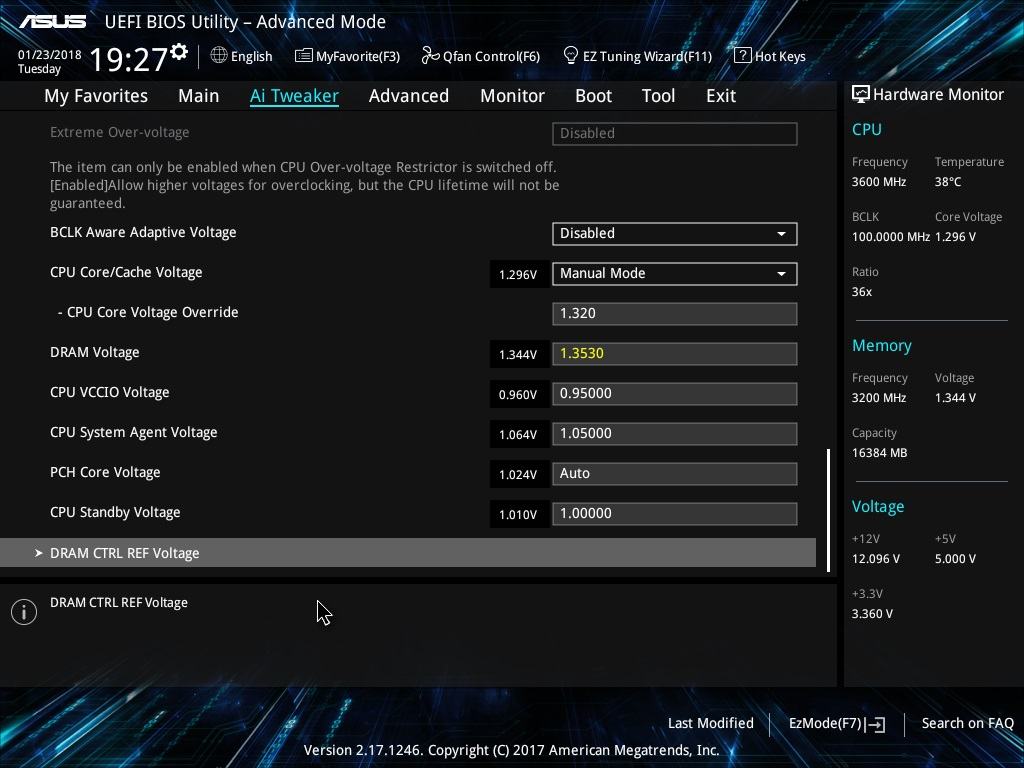Click the date 01/23/2018

pos(50,55)
